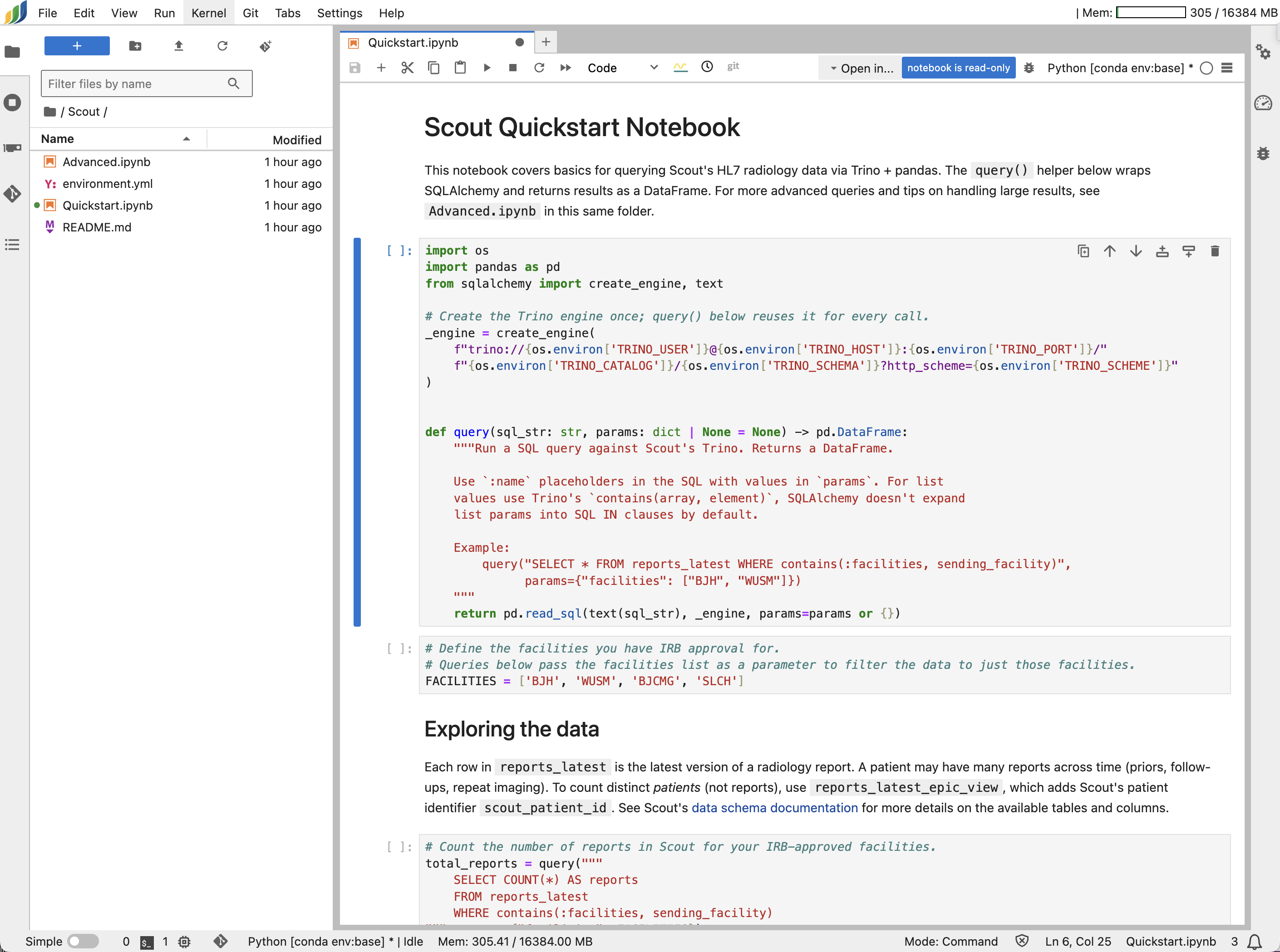Open the file browser sidebar tab

pos(12,52)
